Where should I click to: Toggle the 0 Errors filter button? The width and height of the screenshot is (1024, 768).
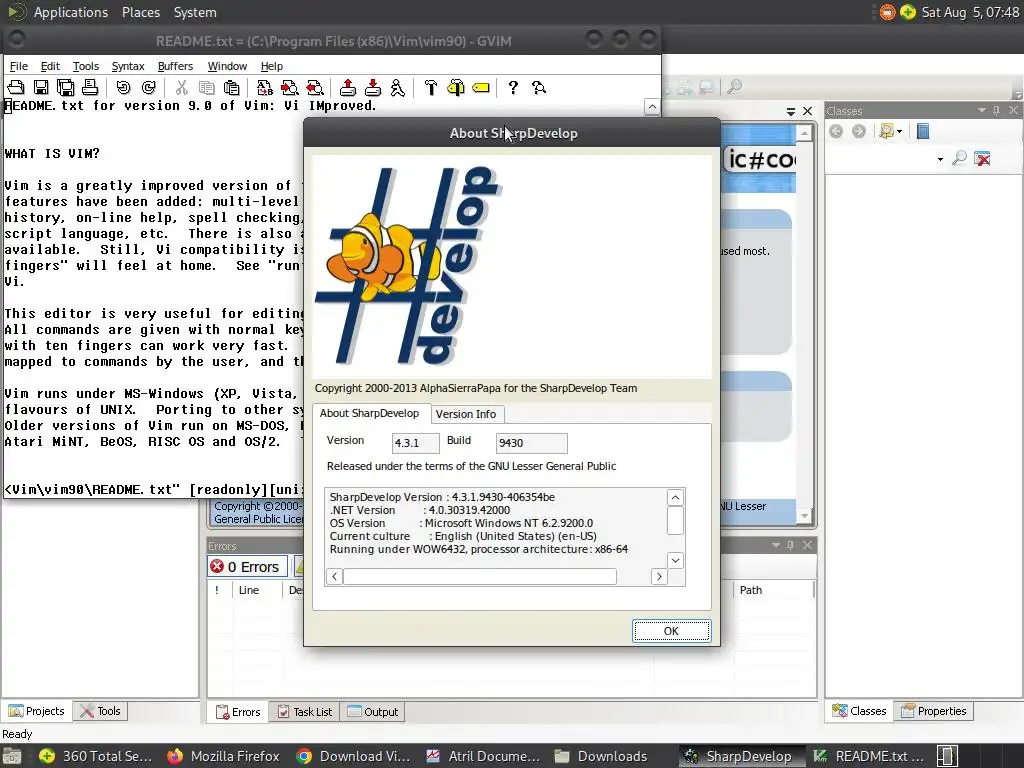(248, 567)
